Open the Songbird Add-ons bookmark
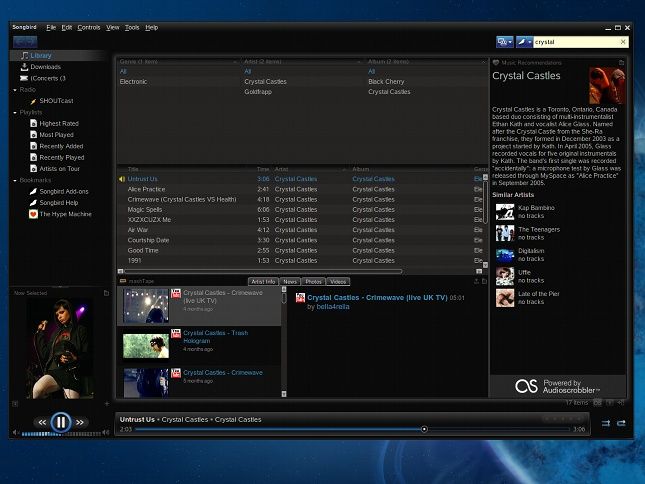645x484 pixels. tap(64, 192)
